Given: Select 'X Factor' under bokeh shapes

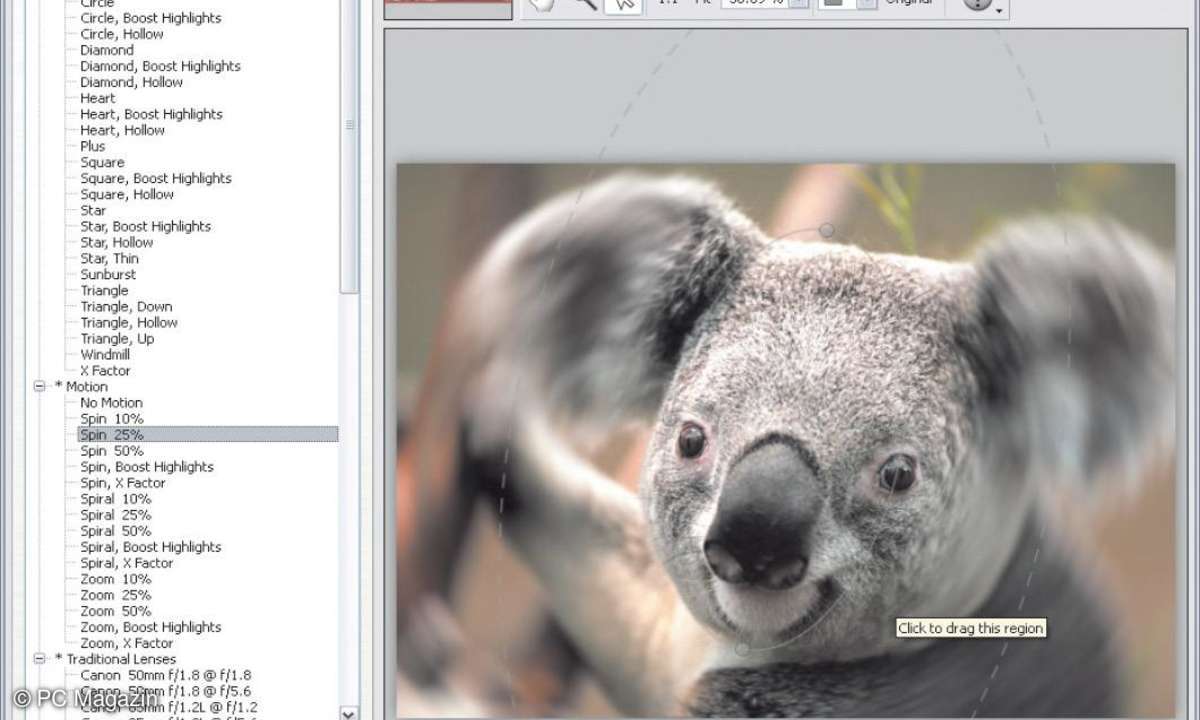Looking at the screenshot, I should (x=105, y=370).
